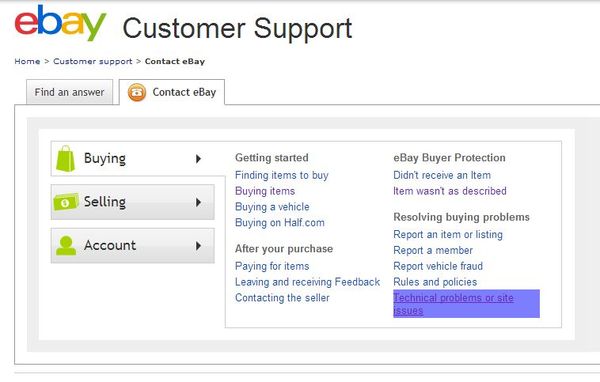The image size is (600, 382).
Task: Open Didn't receive an item link
Action: [442, 175]
